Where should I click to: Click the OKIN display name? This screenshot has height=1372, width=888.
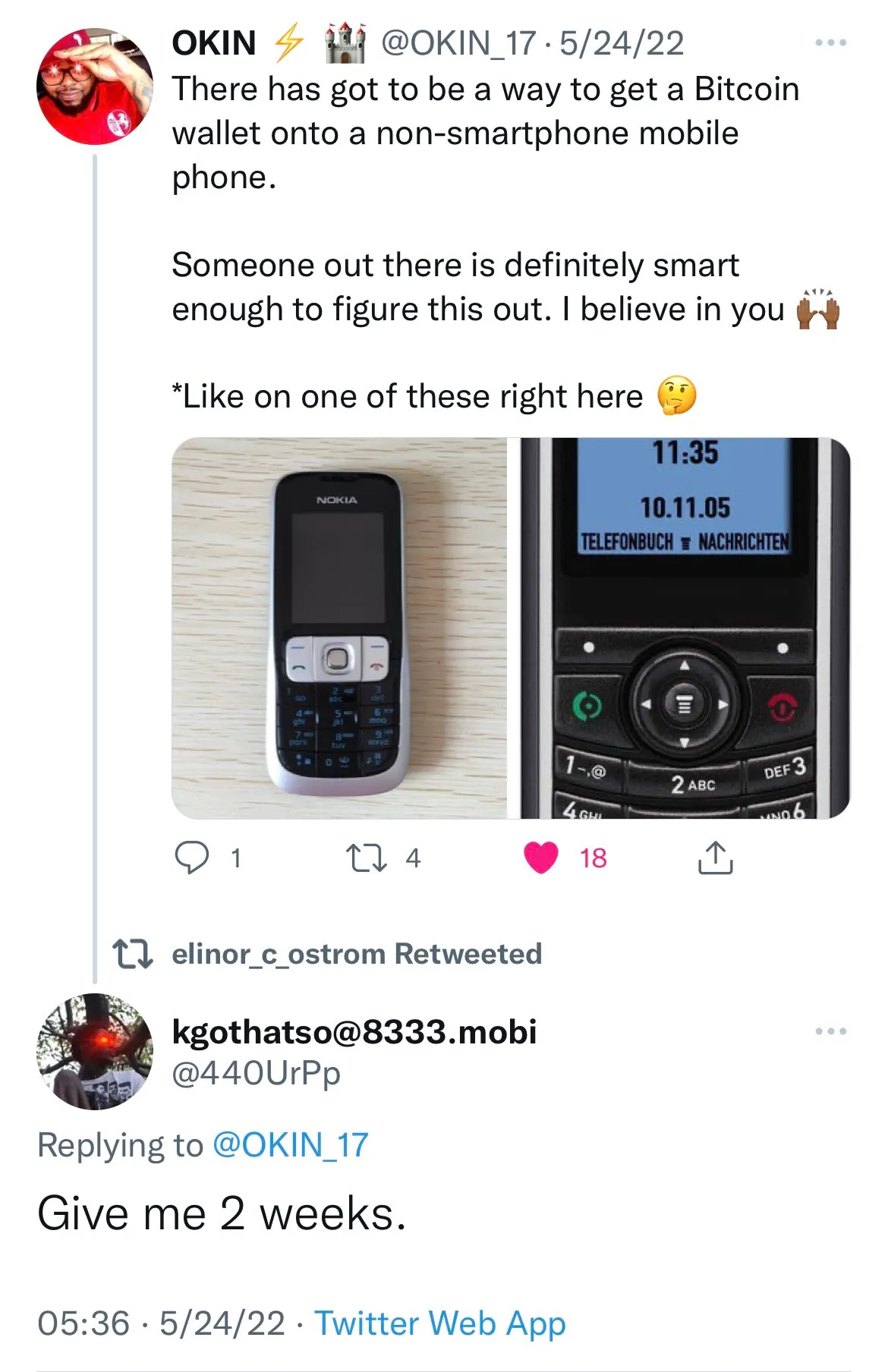click(214, 43)
